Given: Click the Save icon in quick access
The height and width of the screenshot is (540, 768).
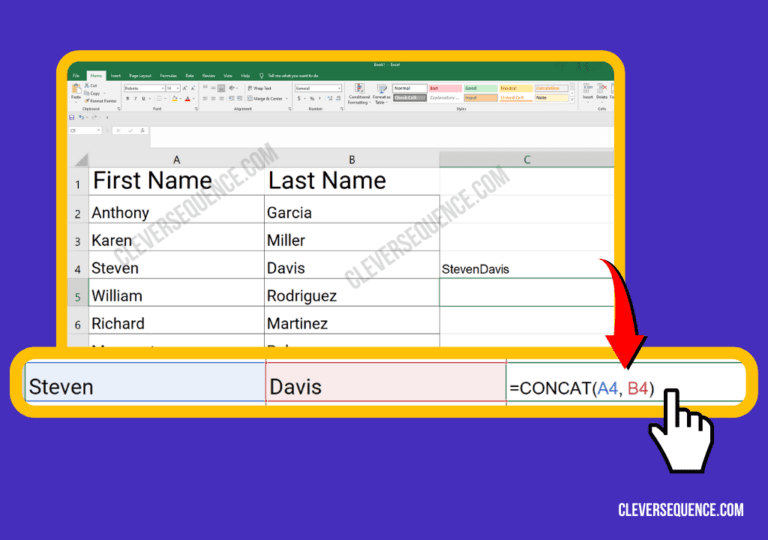Looking at the screenshot, I should (72, 117).
